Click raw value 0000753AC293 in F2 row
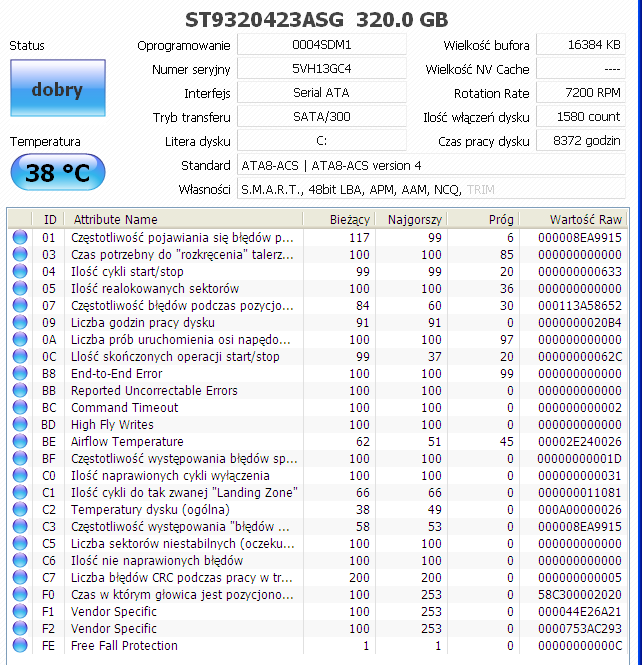Screen dimensions: 642x665 click(580, 629)
